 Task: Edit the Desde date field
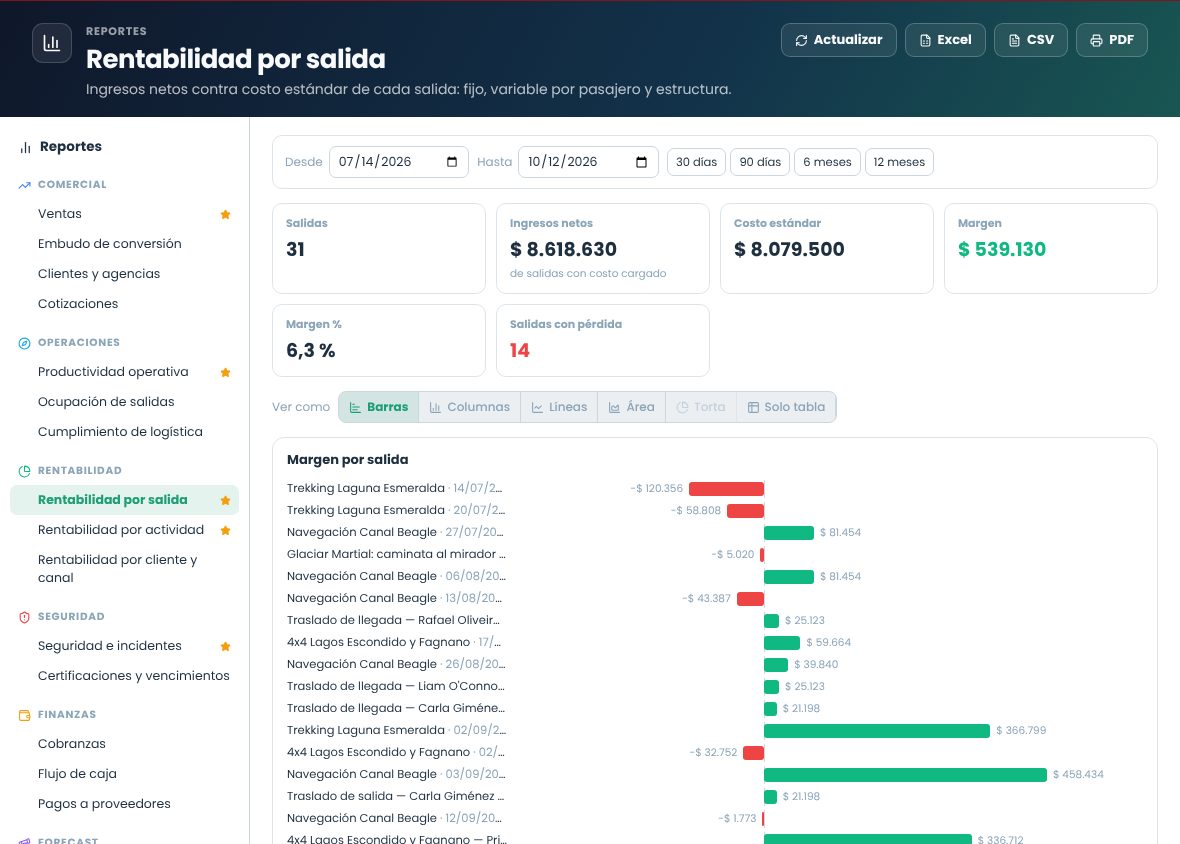coord(399,162)
